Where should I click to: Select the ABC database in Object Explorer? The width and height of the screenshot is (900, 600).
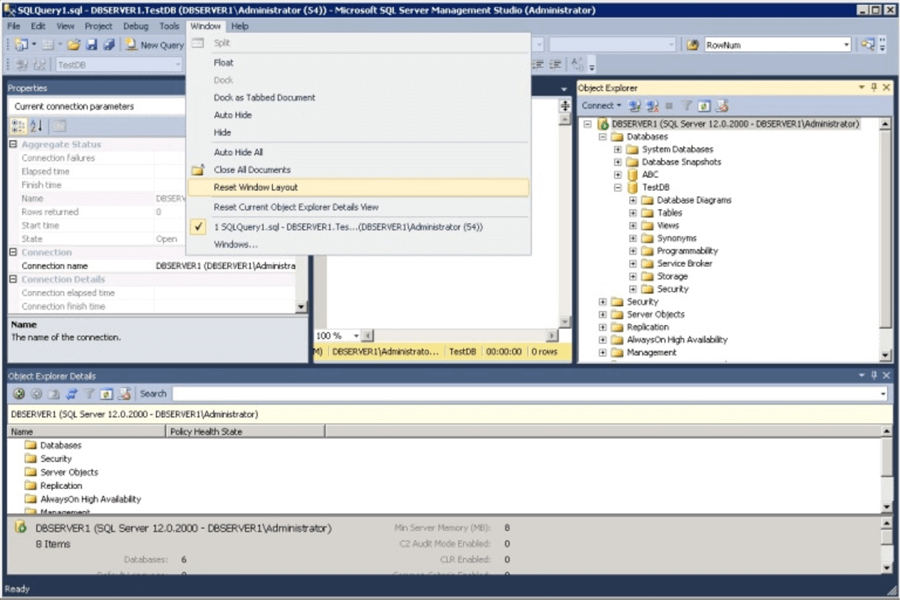point(650,175)
